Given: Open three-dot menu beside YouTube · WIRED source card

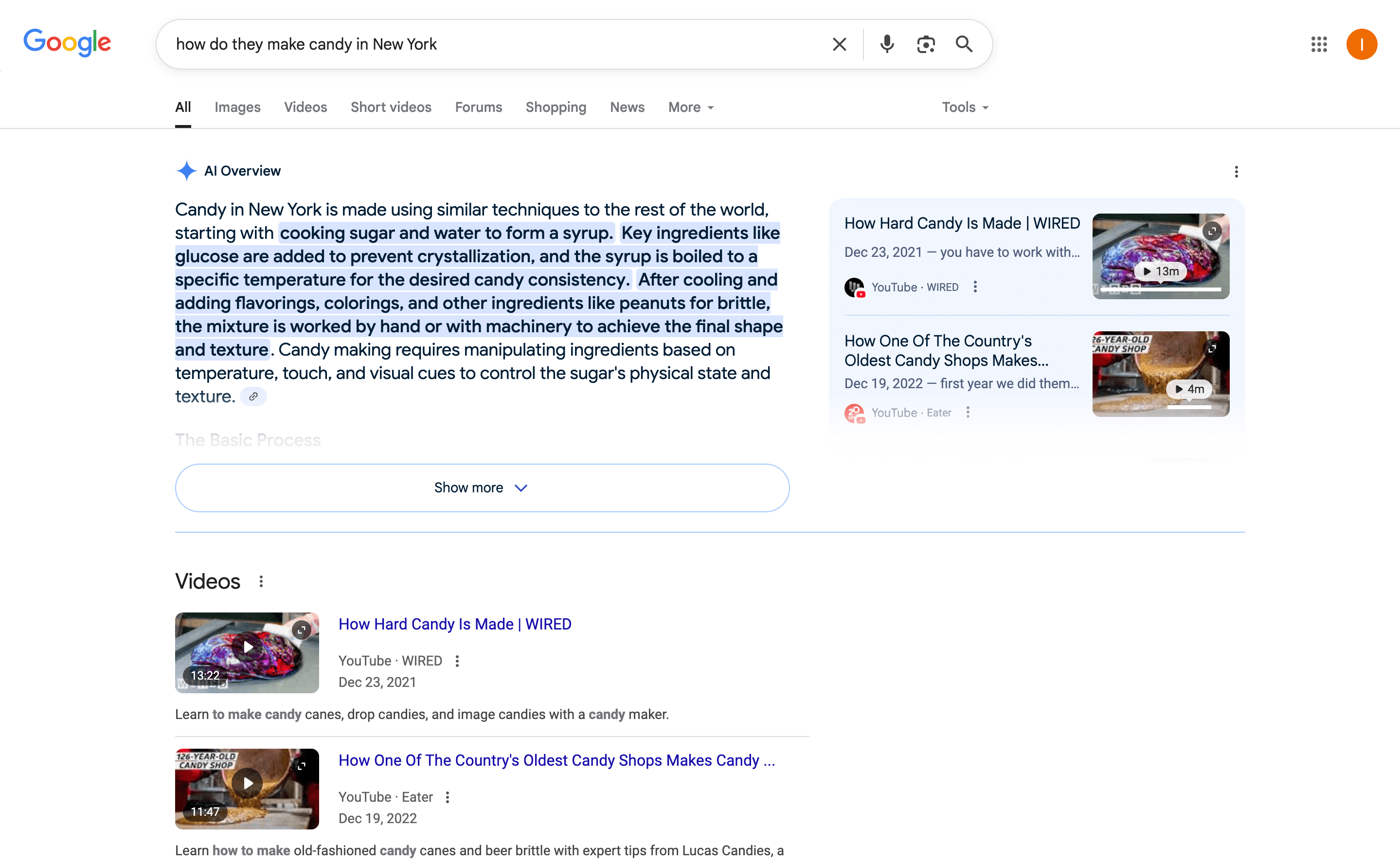Looking at the screenshot, I should (975, 287).
